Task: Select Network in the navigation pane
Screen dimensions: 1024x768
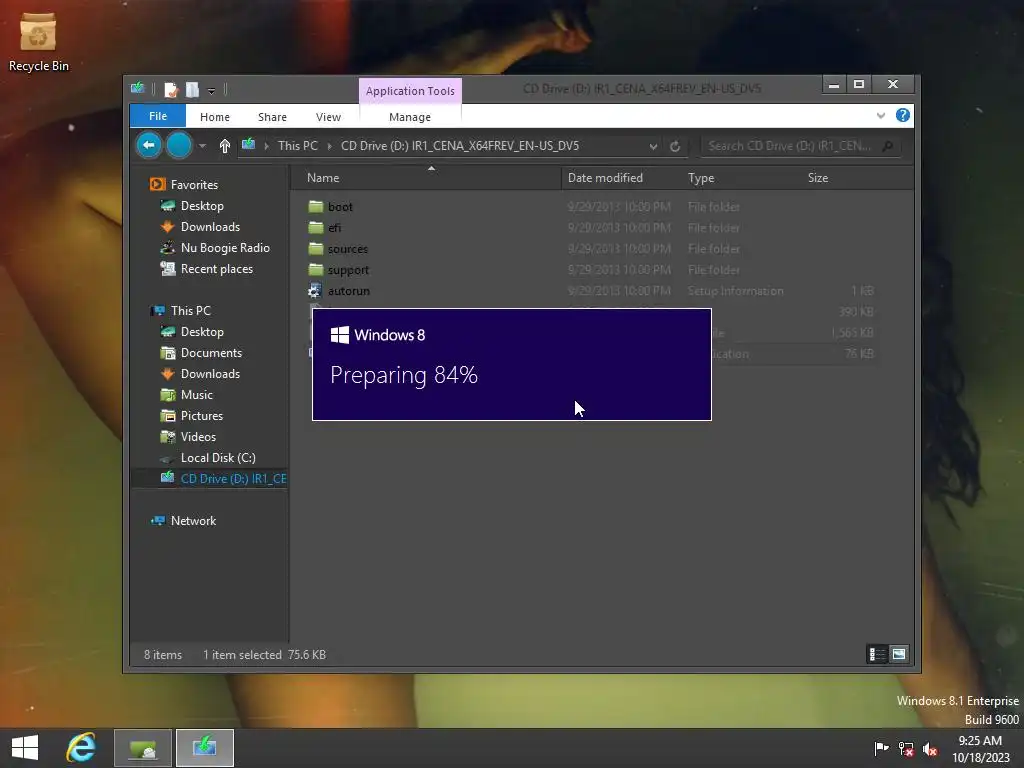Action: pos(193,520)
